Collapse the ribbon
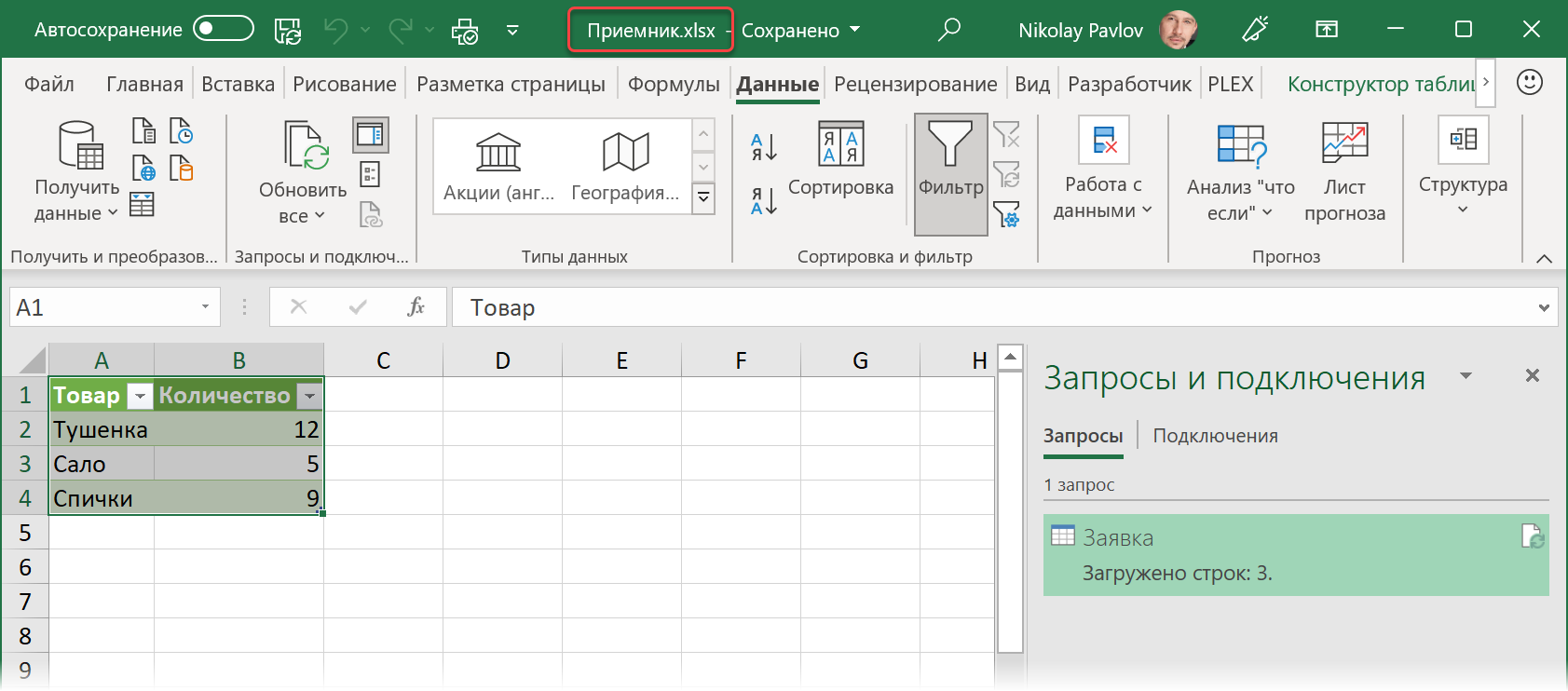The width and height of the screenshot is (1568, 691). [1544, 258]
